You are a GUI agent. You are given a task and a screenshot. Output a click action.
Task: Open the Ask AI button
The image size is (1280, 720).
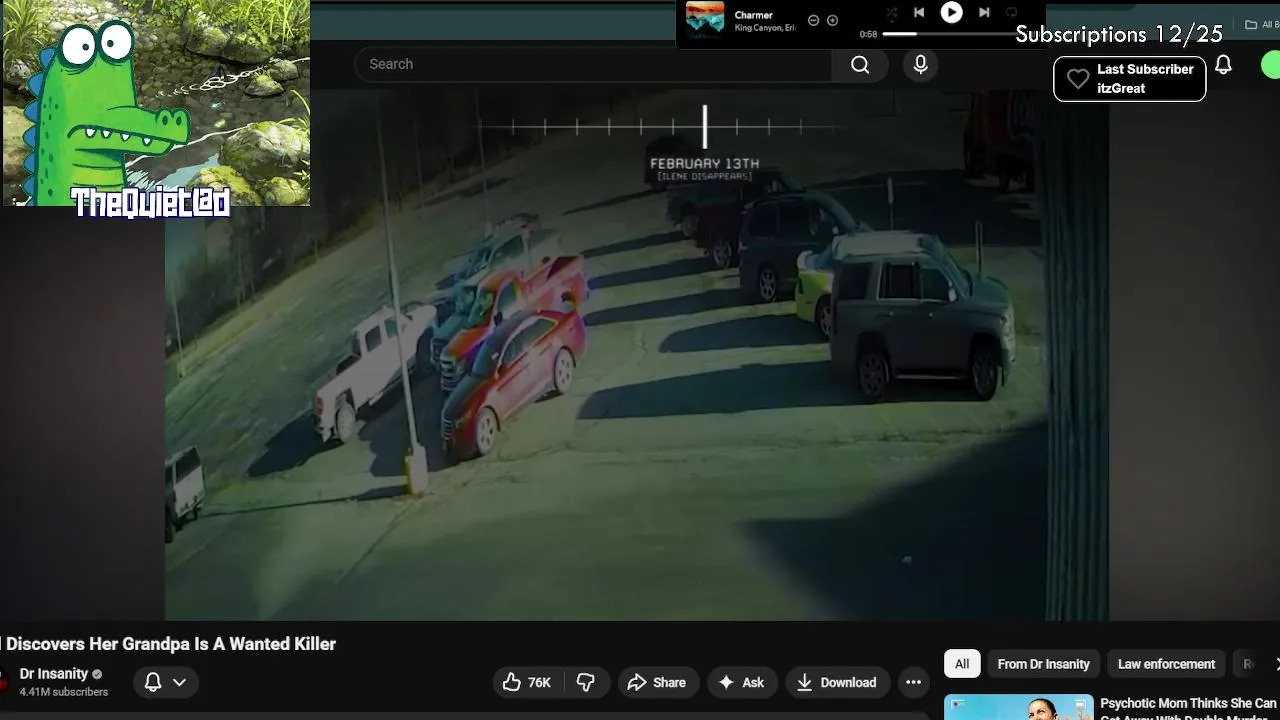pos(741,682)
